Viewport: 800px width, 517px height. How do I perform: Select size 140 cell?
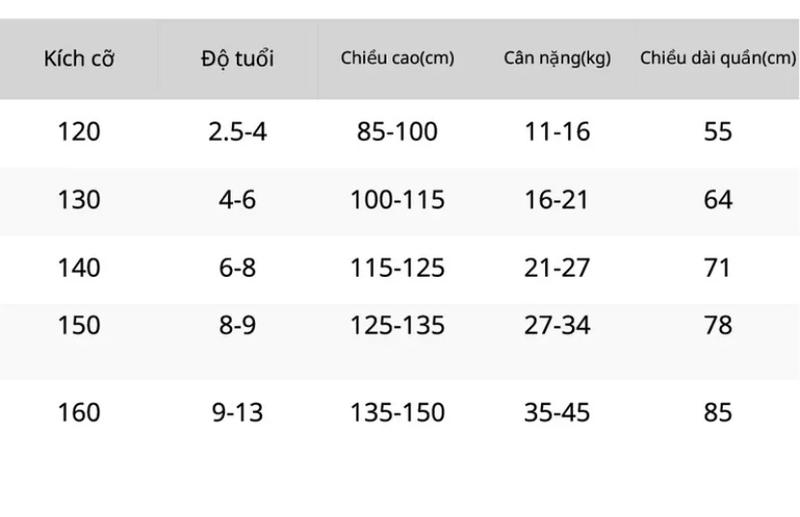[x=79, y=268]
